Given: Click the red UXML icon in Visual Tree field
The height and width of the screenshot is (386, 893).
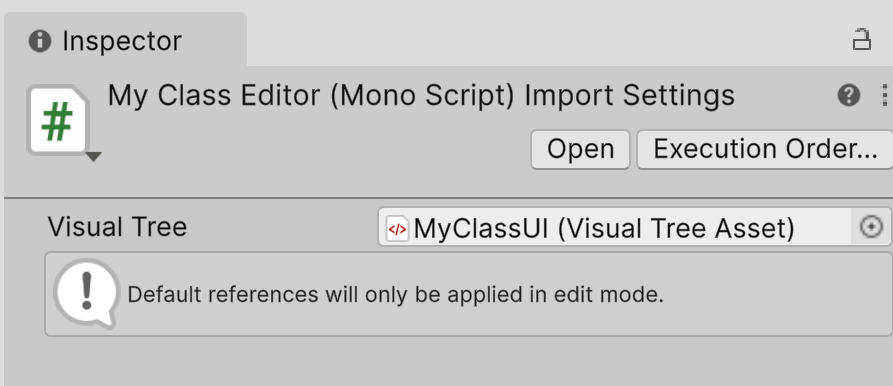Looking at the screenshot, I should pos(397,229).
